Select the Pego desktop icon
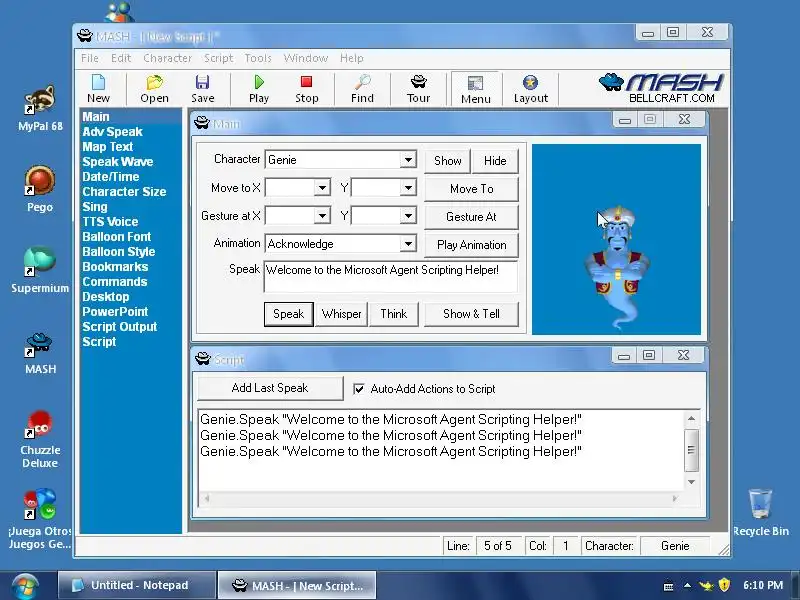The image size is (800, 600). tap(40, 189)
